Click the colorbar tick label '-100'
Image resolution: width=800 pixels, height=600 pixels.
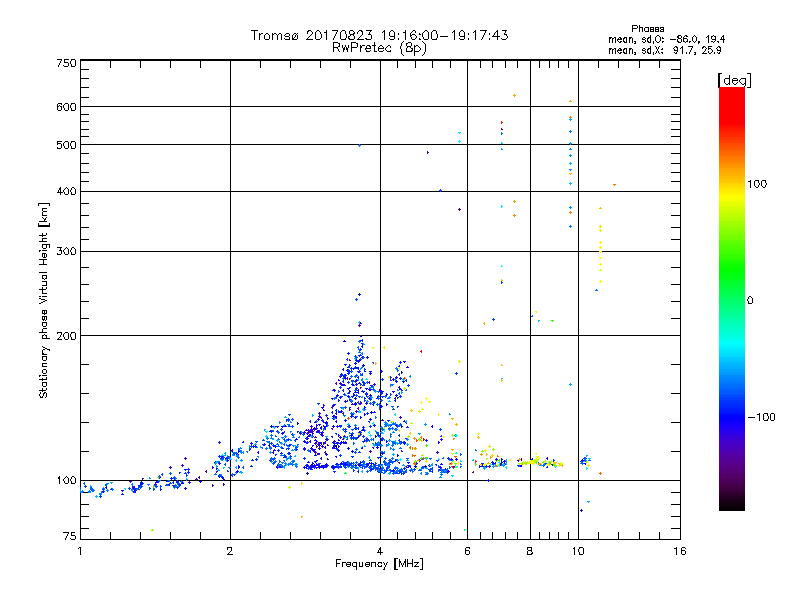pos(761,417)
